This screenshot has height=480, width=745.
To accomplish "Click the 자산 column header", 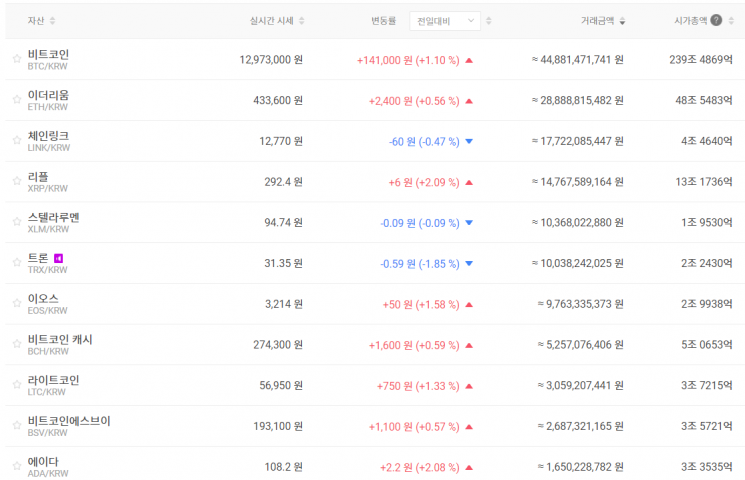I will tap(36, 21).
